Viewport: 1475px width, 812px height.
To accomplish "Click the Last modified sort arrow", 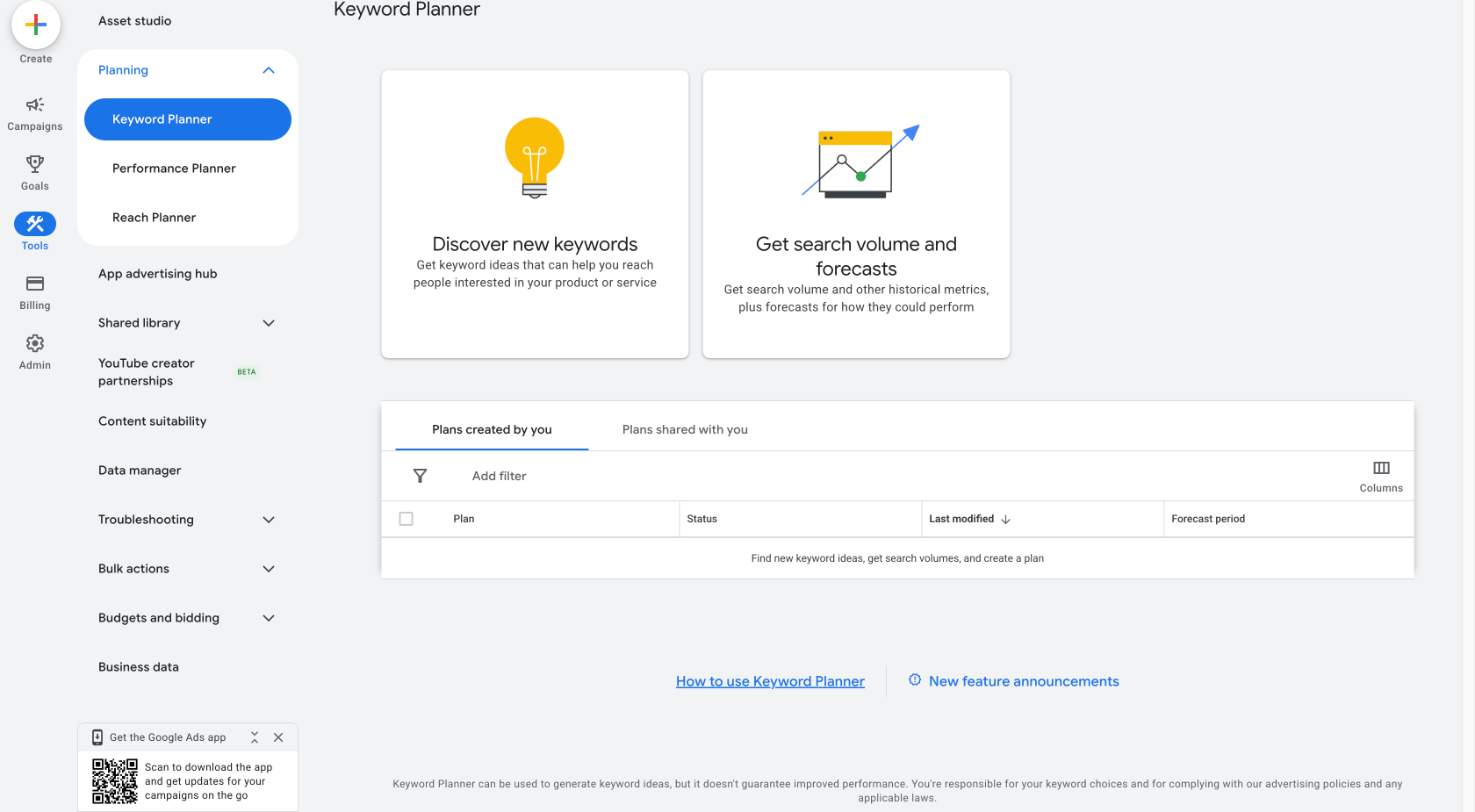I will click(x=1006, y=519).
